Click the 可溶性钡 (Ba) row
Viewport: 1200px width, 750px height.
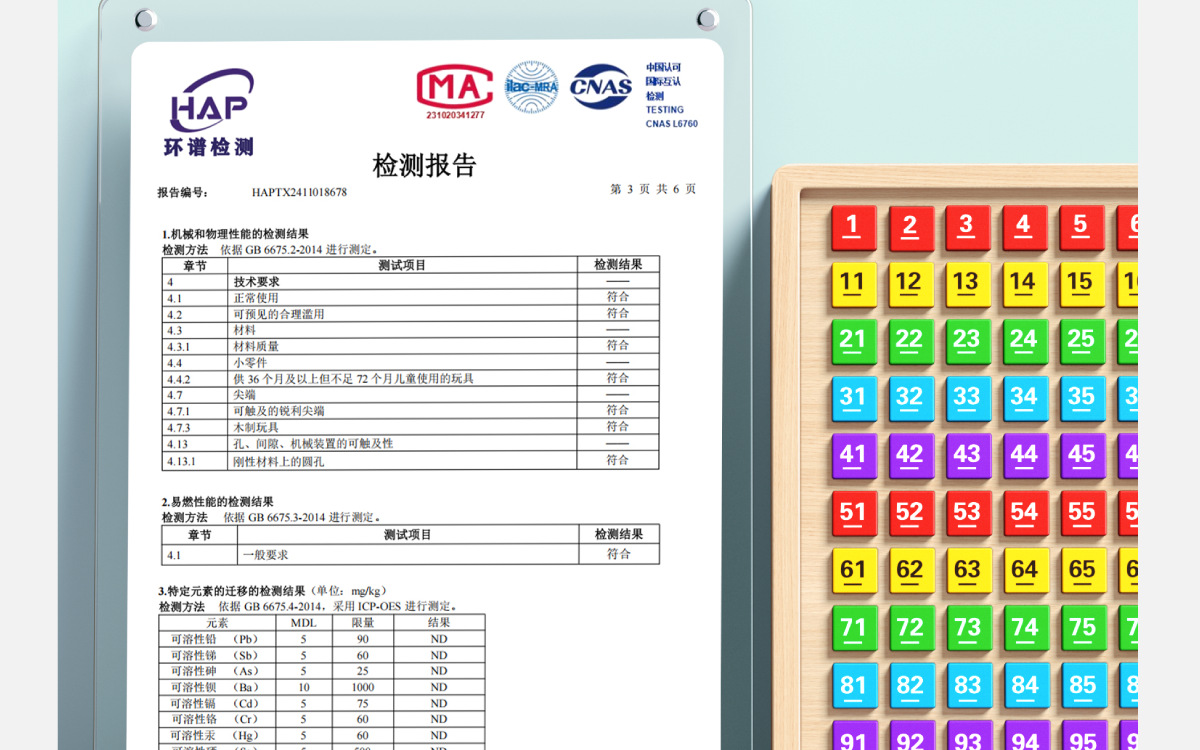322,687
